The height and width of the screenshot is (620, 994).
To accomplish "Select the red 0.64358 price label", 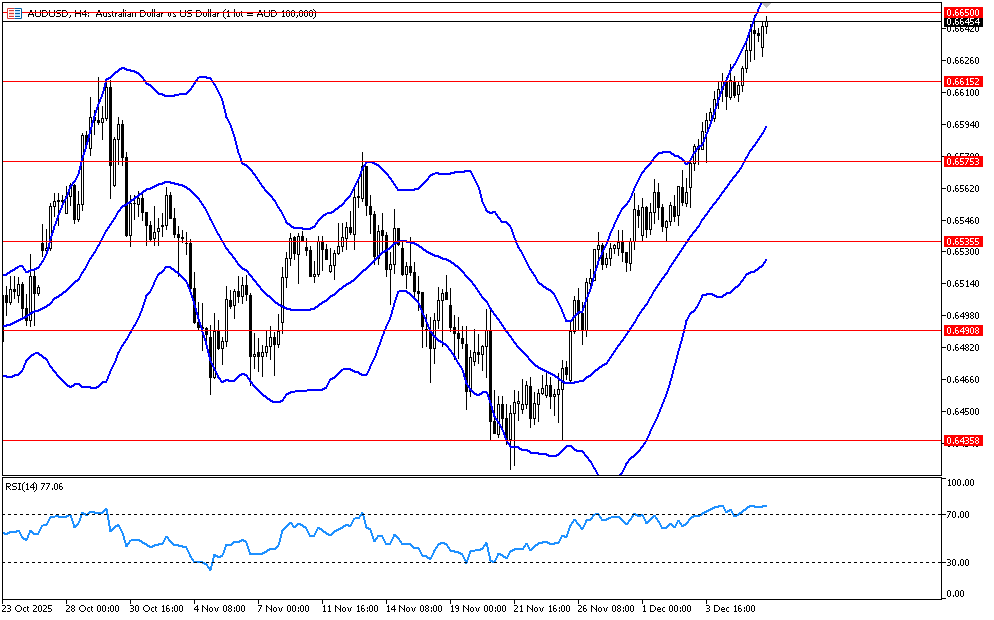I will (961, 440).
